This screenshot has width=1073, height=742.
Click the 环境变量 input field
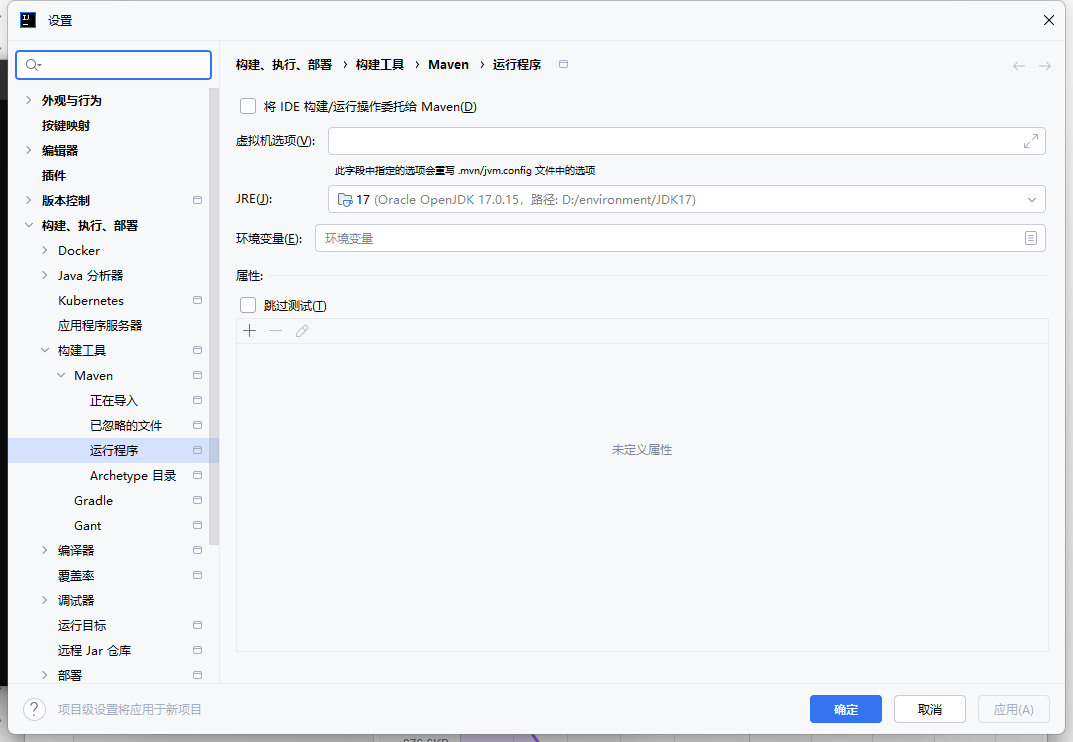pyautogui.click(x=680, y=238)
